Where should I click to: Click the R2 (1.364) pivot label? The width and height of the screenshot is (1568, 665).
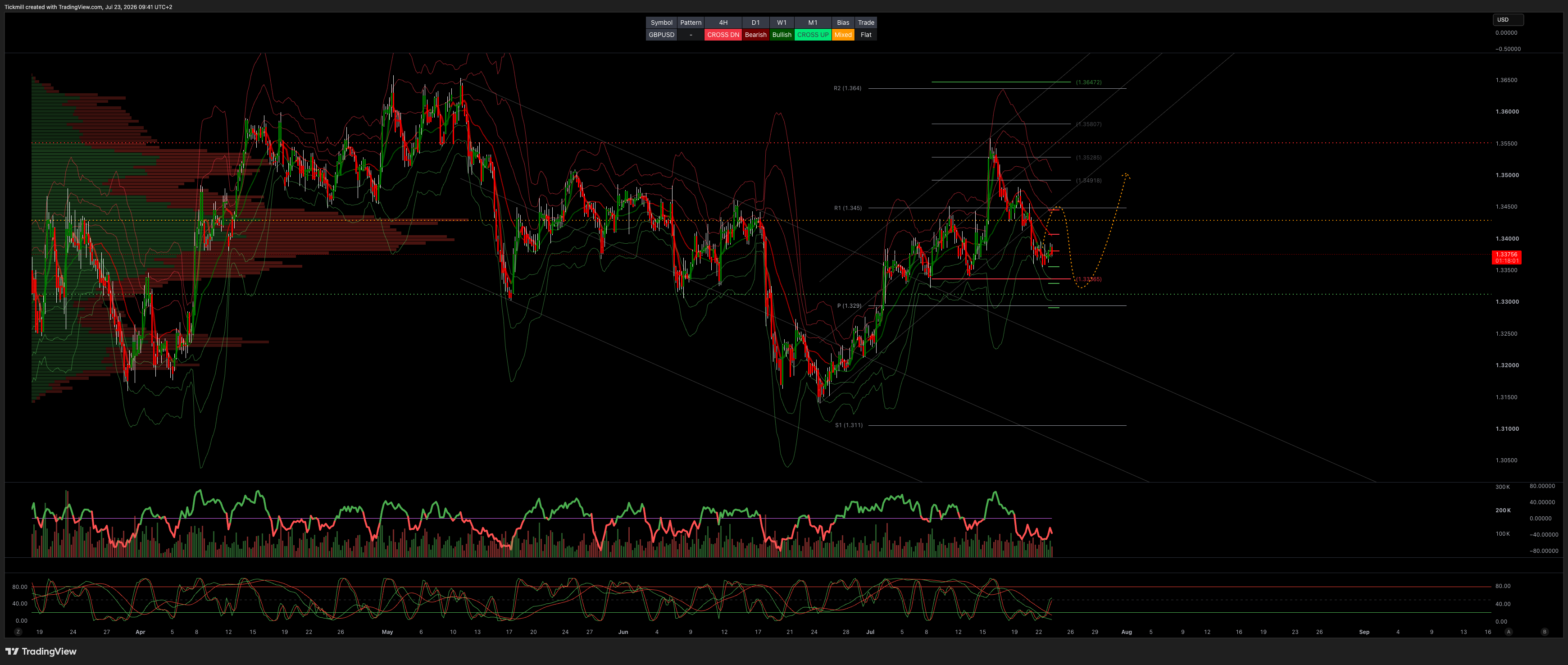(x=847, y=88)
